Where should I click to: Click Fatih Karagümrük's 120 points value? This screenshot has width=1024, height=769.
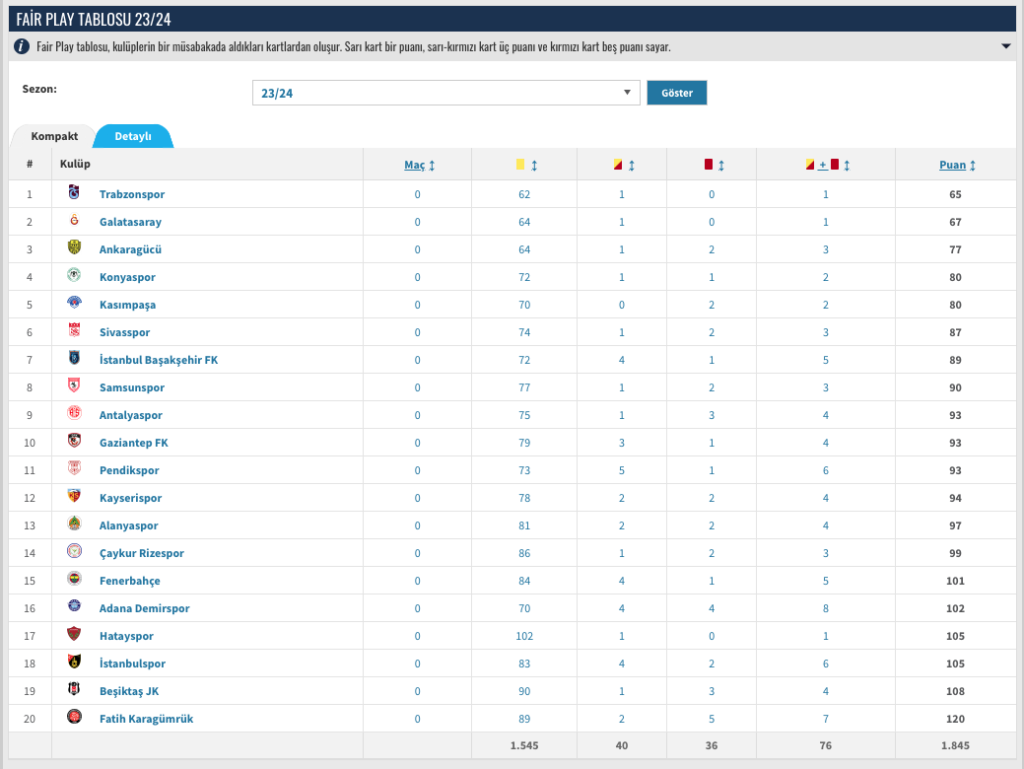click(x=955, y=719)
